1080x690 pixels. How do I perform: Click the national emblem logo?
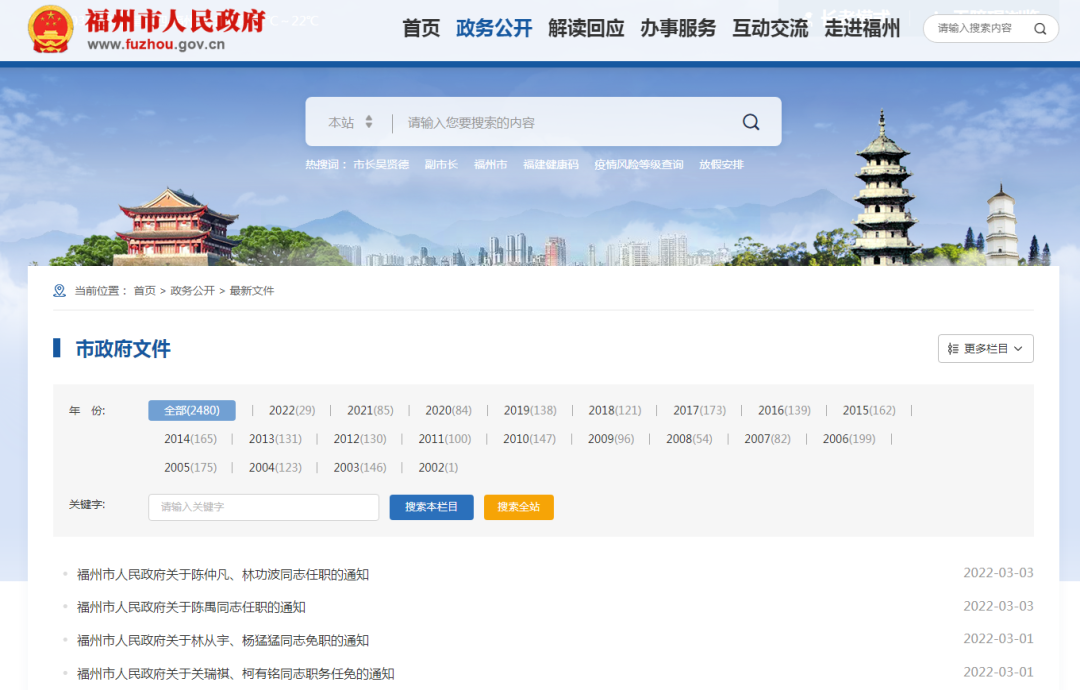tap(50, 29)
